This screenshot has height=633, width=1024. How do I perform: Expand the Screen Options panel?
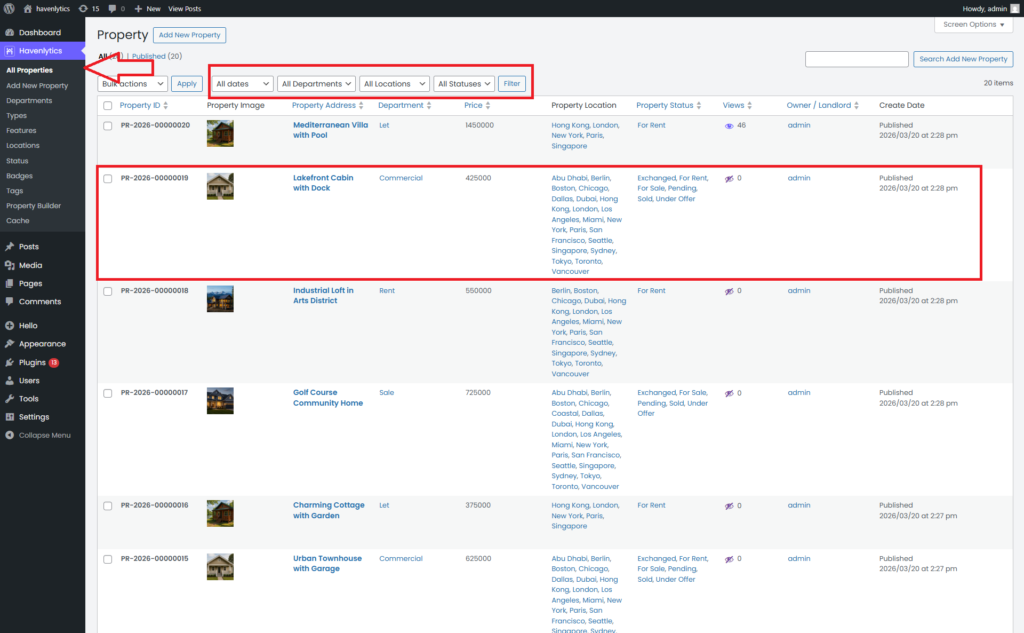tap(973, 24)
